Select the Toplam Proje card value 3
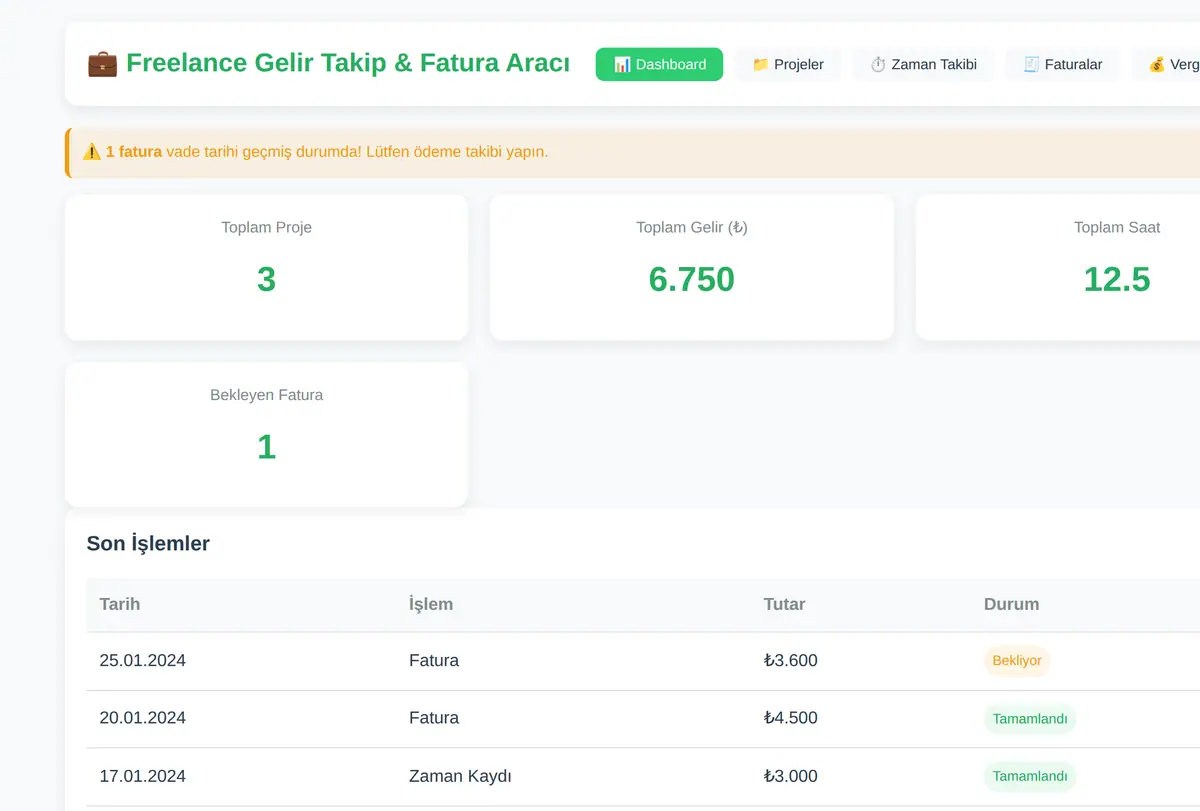The height and width of the screenshot is (811, 1200). pos(266,279)
